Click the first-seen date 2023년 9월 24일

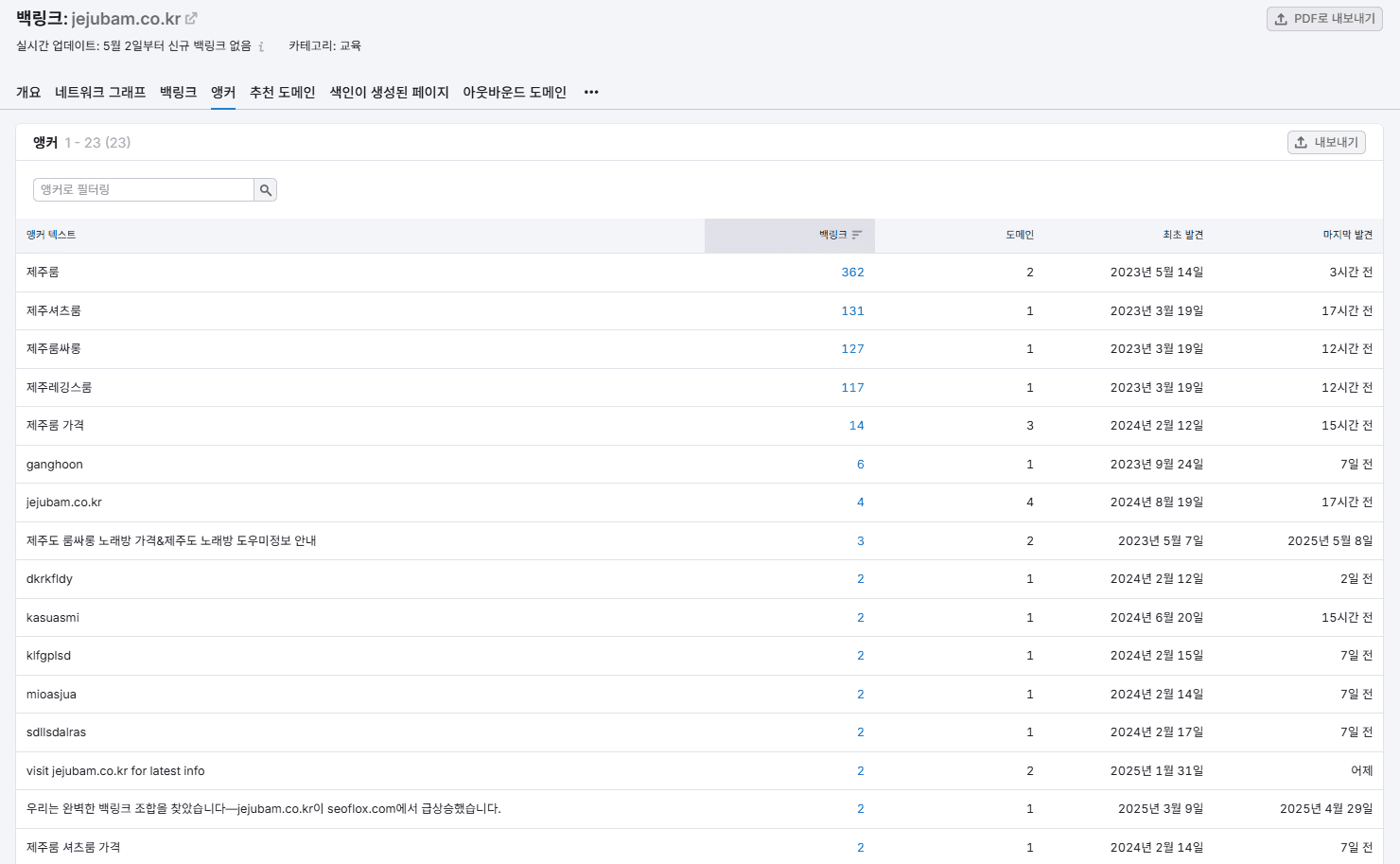(1157, 465)
